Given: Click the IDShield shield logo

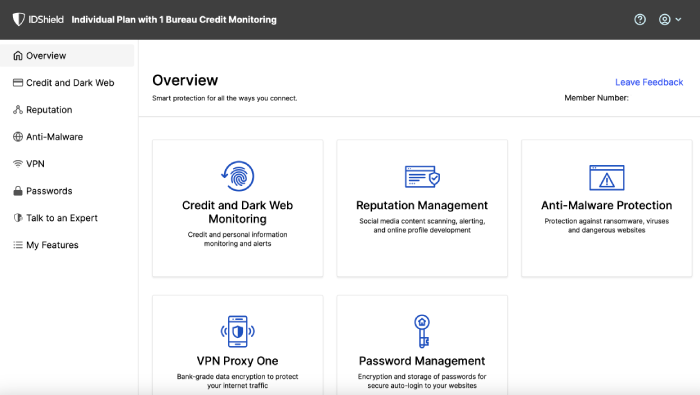Looking at the screenshot, I should pyautogui.click(x=18, y=19).
